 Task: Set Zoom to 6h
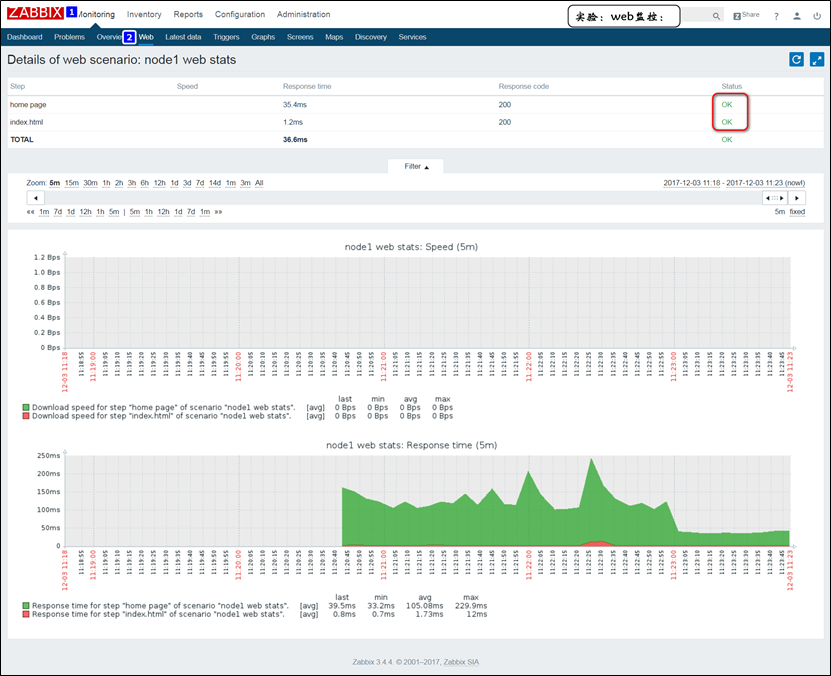click(145, 183)
